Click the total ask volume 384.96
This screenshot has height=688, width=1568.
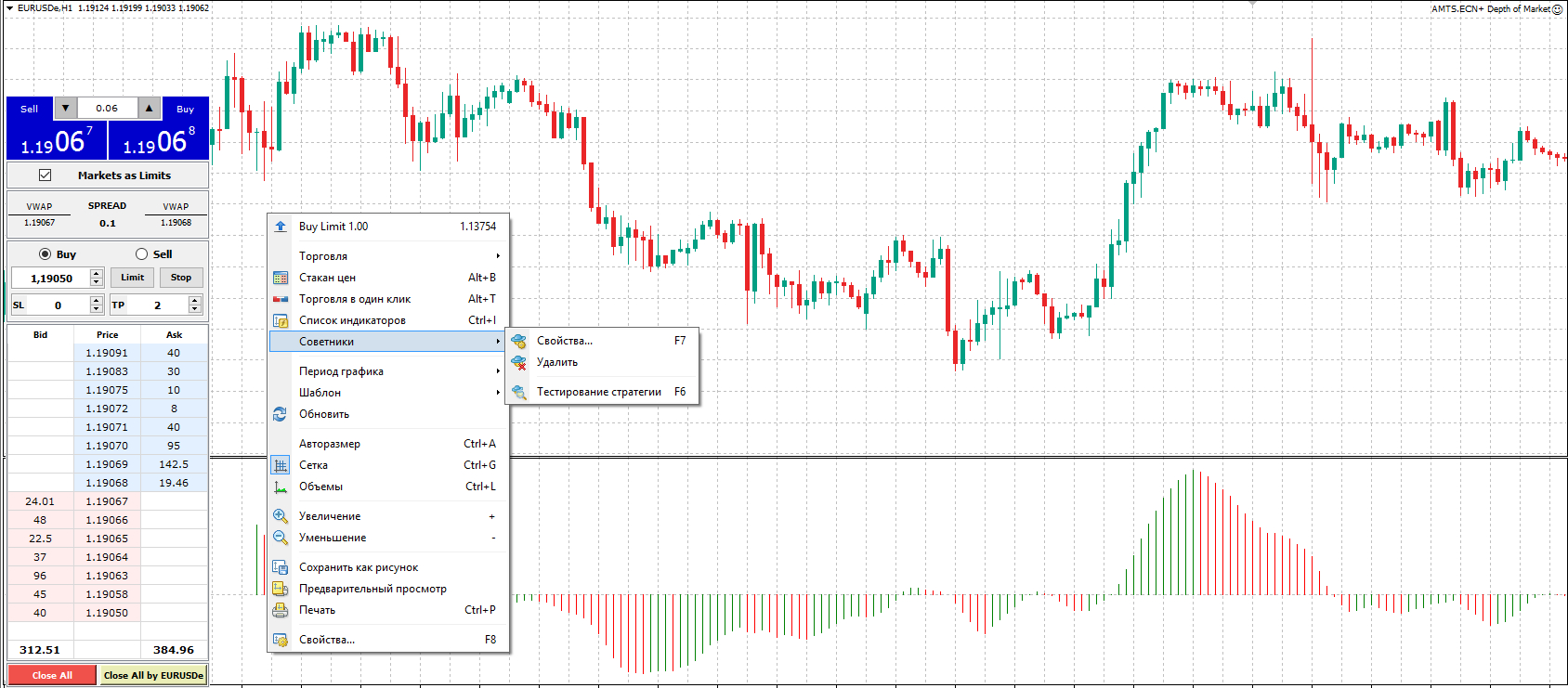pyautogui.click(x=174, y=650)
